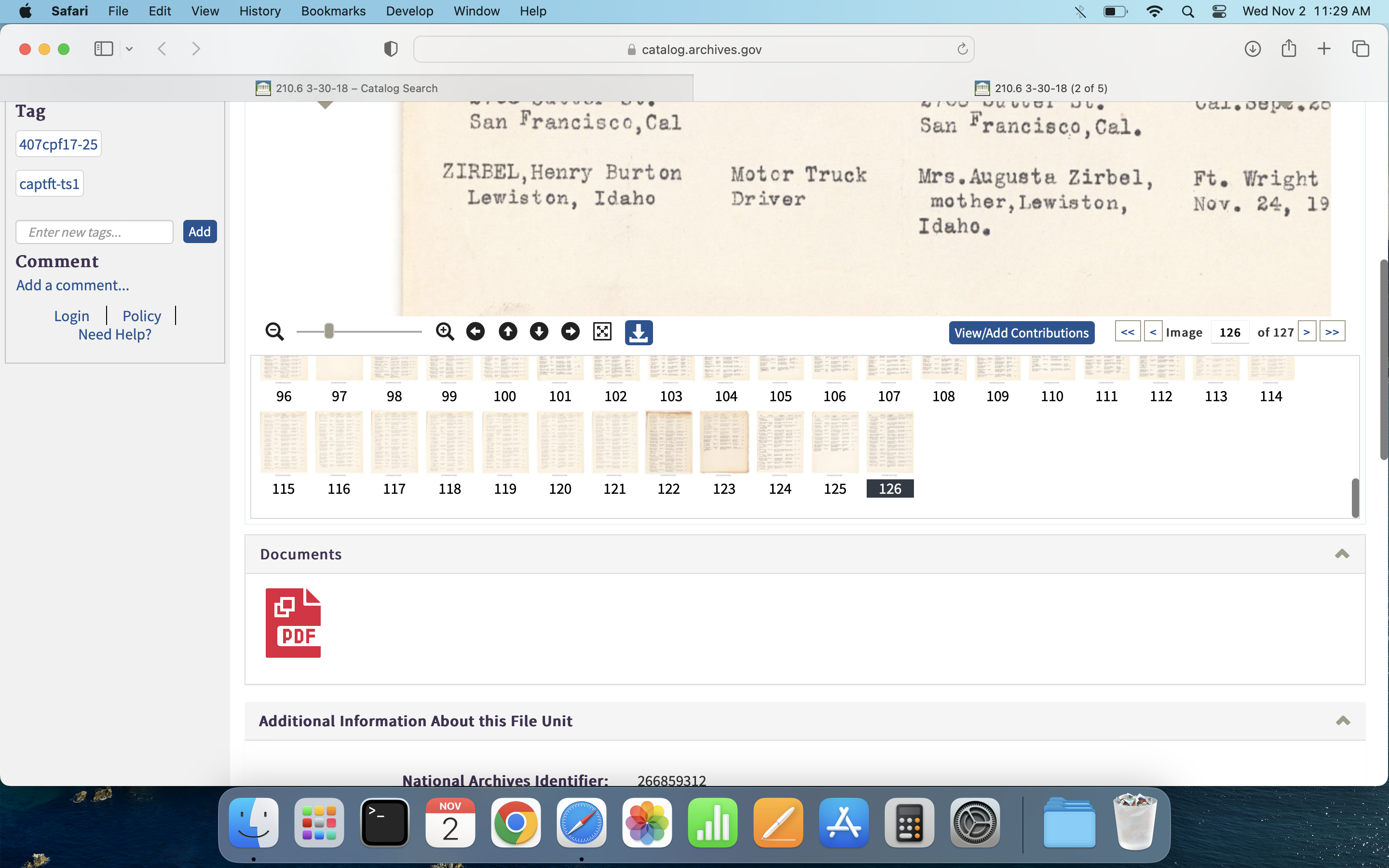Click the Add a comment link

(x=72, y=285)
